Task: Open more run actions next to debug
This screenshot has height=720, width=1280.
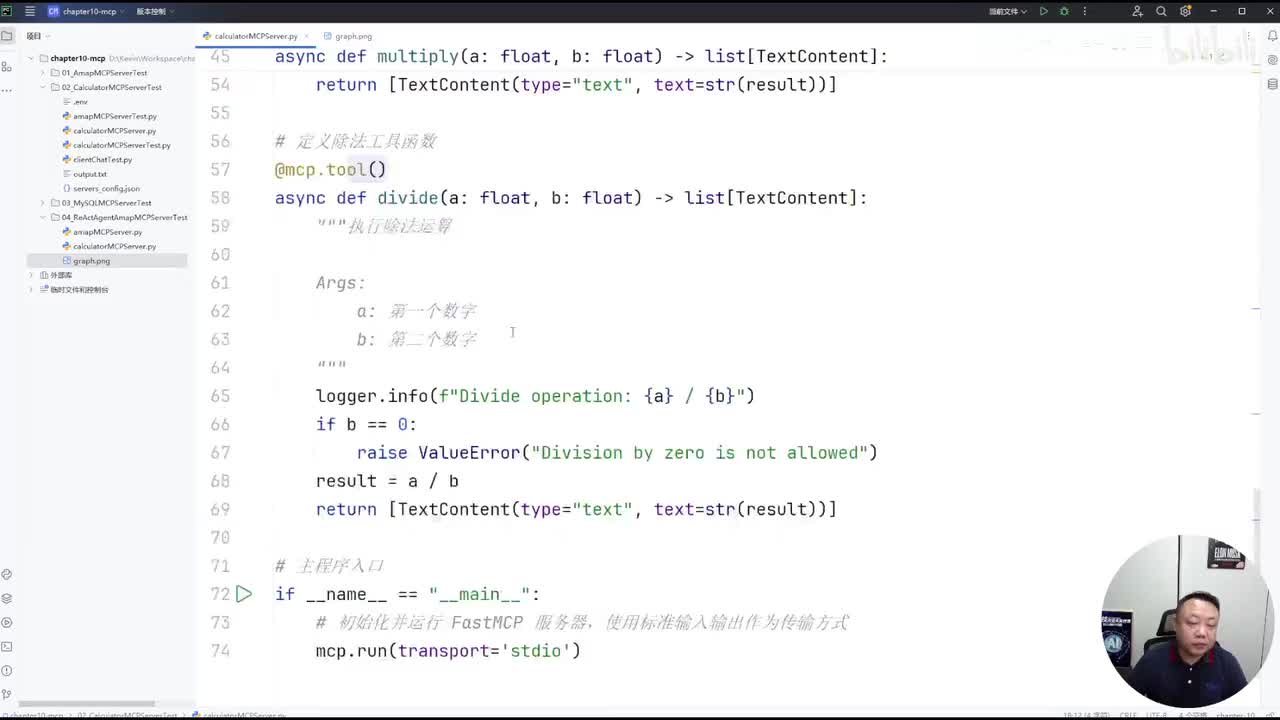Action: point(1083,11)
